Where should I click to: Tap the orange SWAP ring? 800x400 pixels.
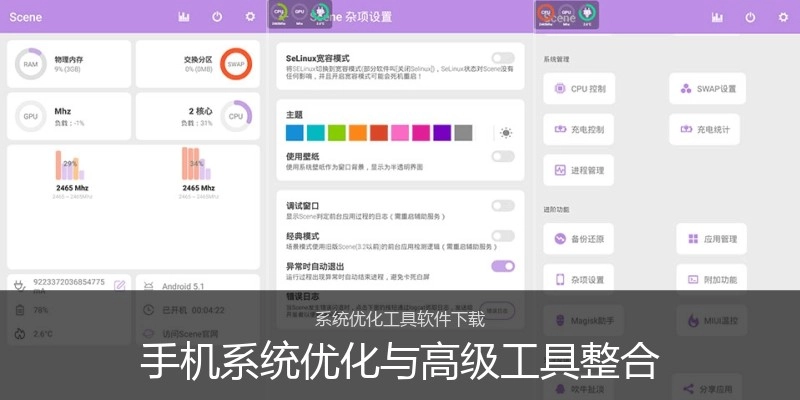click(236, 64)
